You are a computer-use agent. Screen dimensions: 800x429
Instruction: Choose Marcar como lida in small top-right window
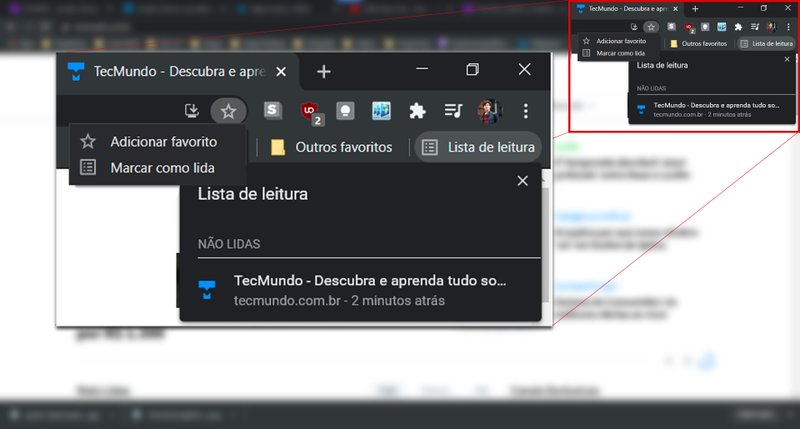pyautogui.click(x=616, y=53)
